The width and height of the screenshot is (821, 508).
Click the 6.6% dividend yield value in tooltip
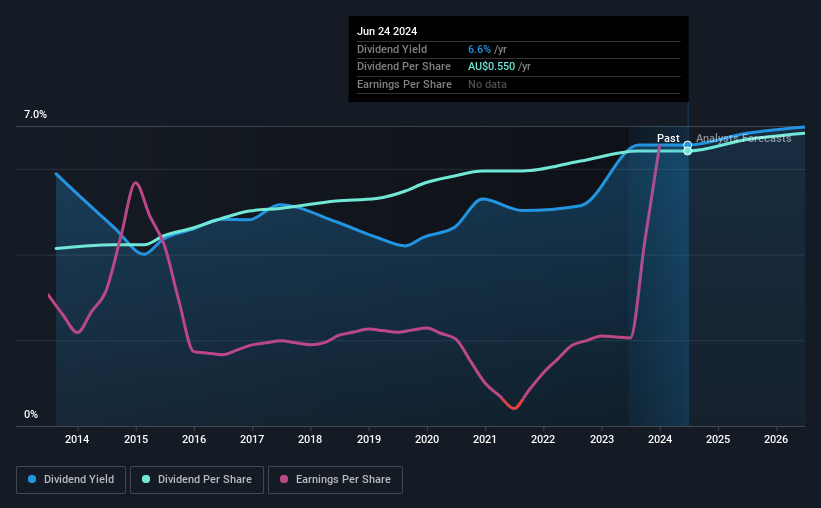(479, 49)
